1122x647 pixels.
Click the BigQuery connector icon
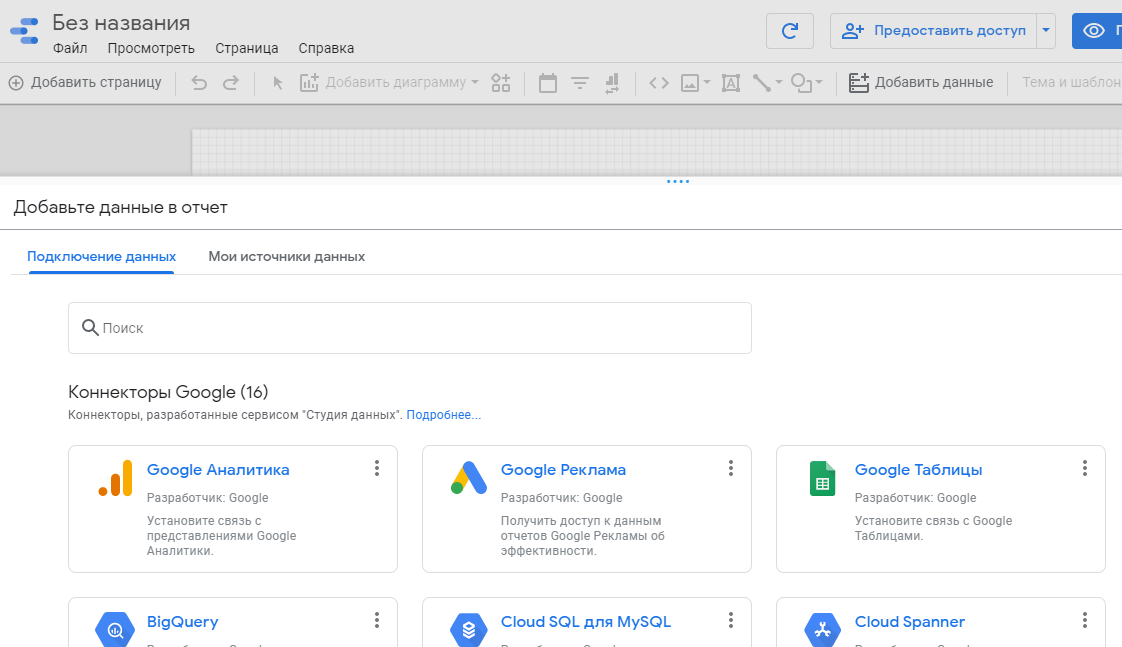click(x=115, y=630)
